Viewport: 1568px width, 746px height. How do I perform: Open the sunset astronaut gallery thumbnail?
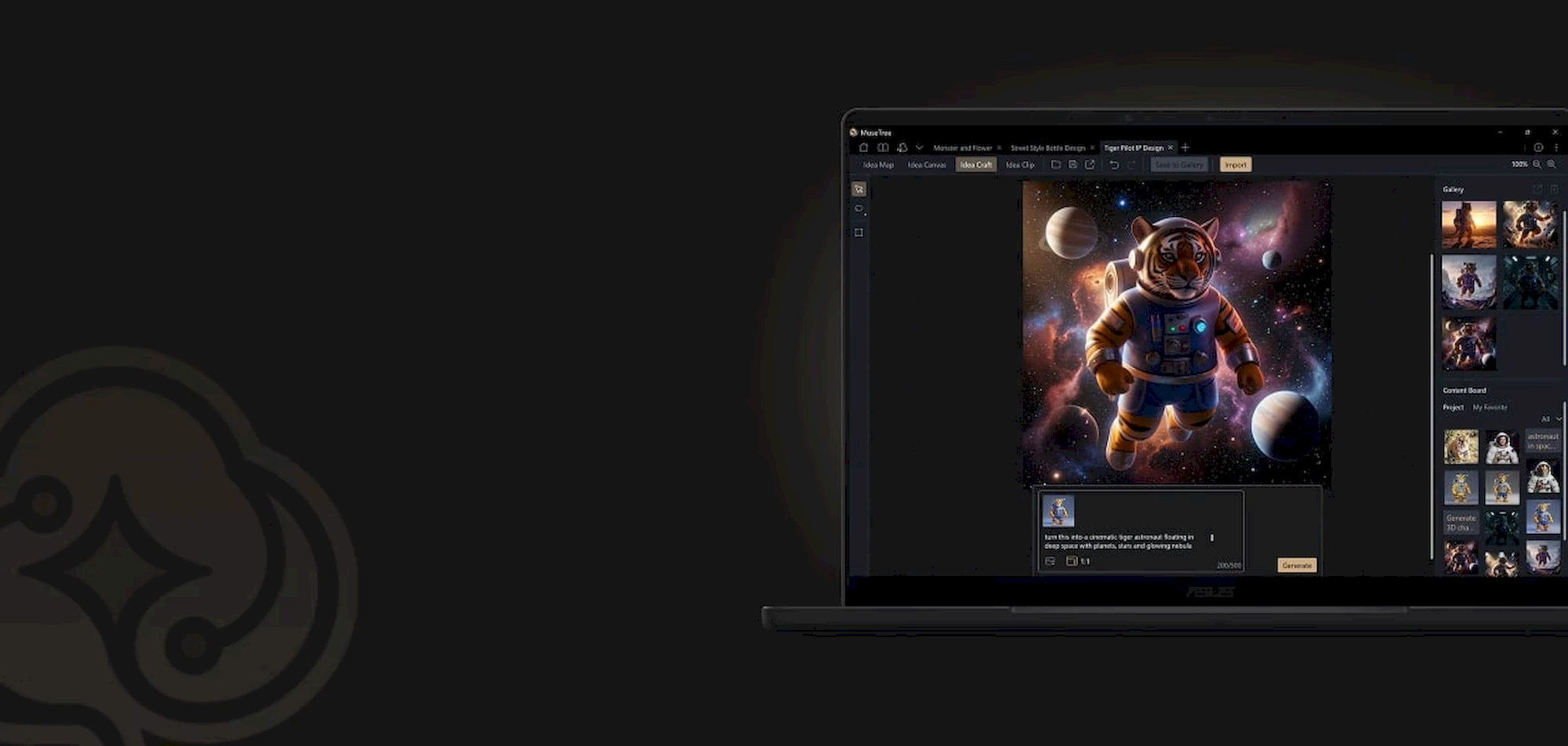(1468, 225)
